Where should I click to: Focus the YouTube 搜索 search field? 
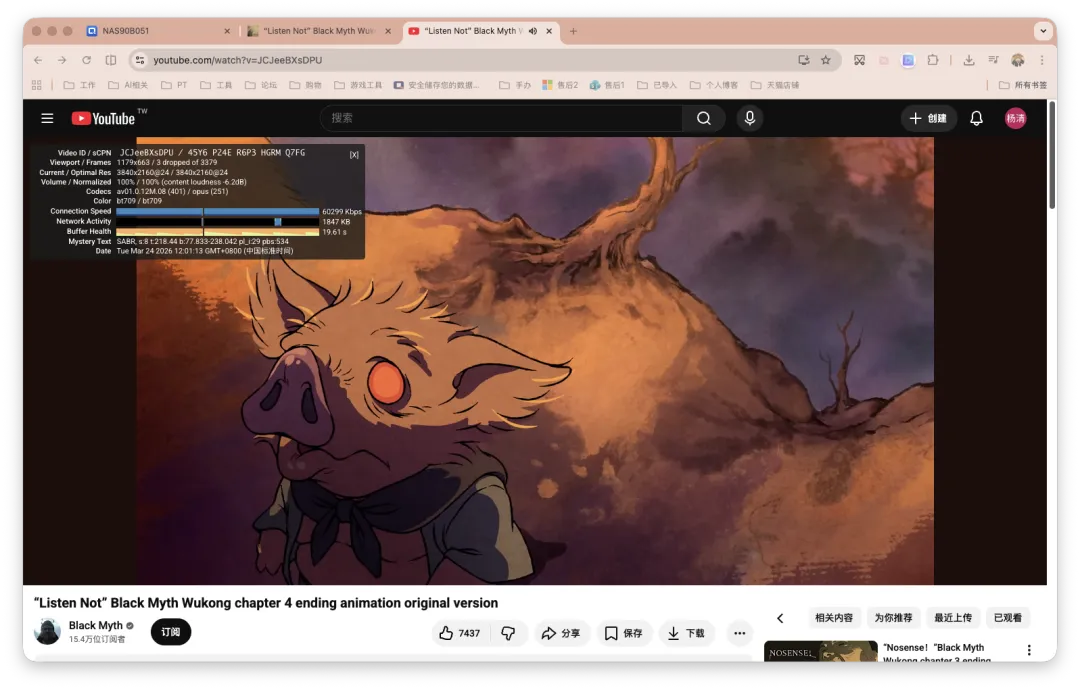(501, 118)
